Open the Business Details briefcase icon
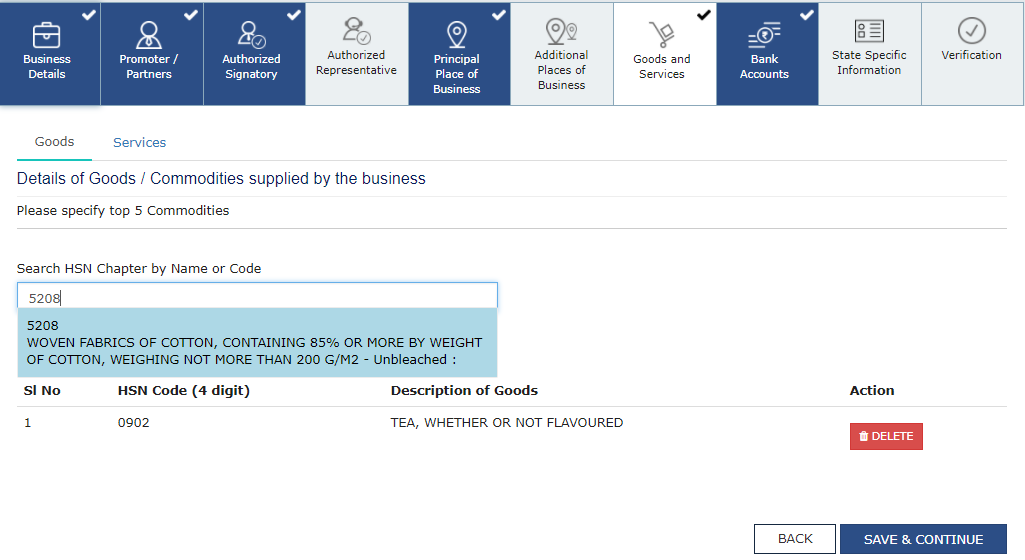 click(x=47, y=35)
